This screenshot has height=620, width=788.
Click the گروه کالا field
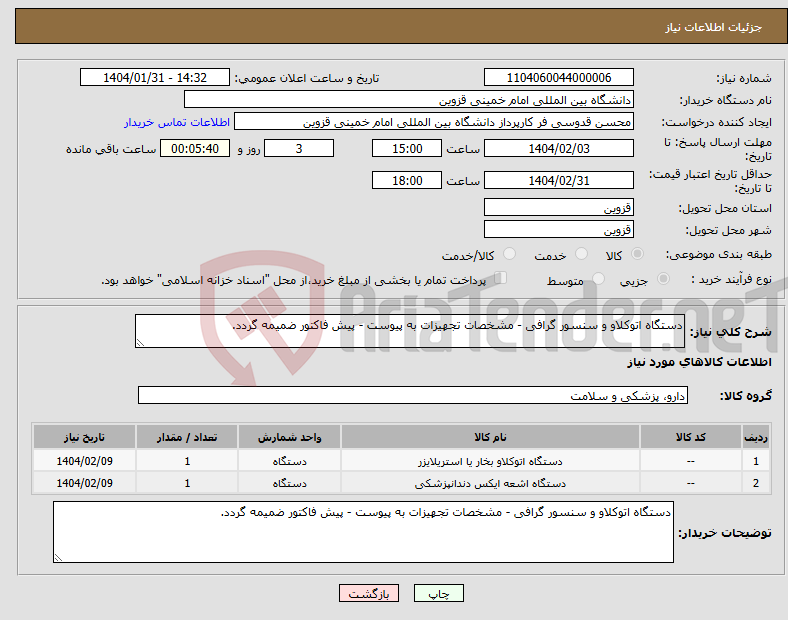(413, 395)
